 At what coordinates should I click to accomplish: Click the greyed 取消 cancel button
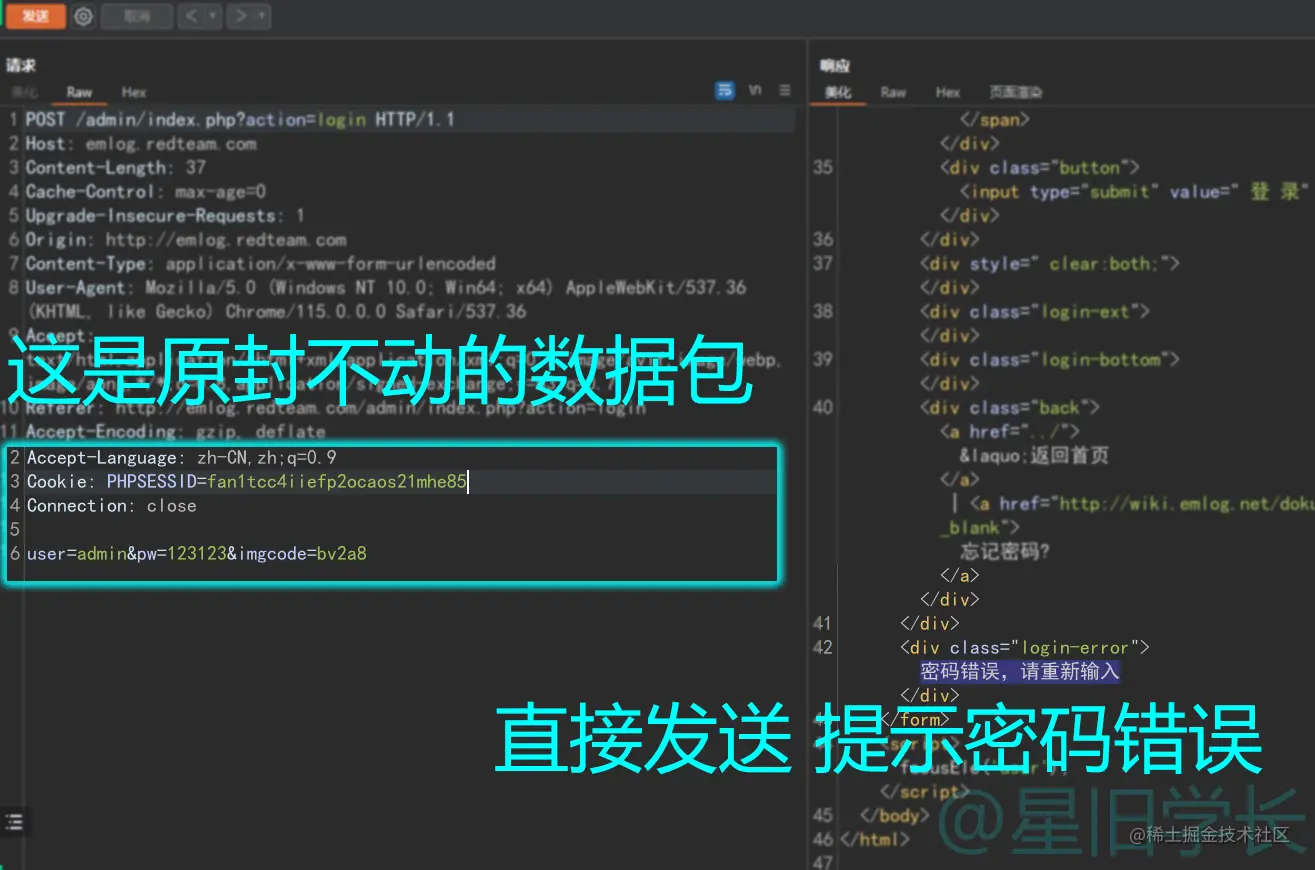[137, 16]
